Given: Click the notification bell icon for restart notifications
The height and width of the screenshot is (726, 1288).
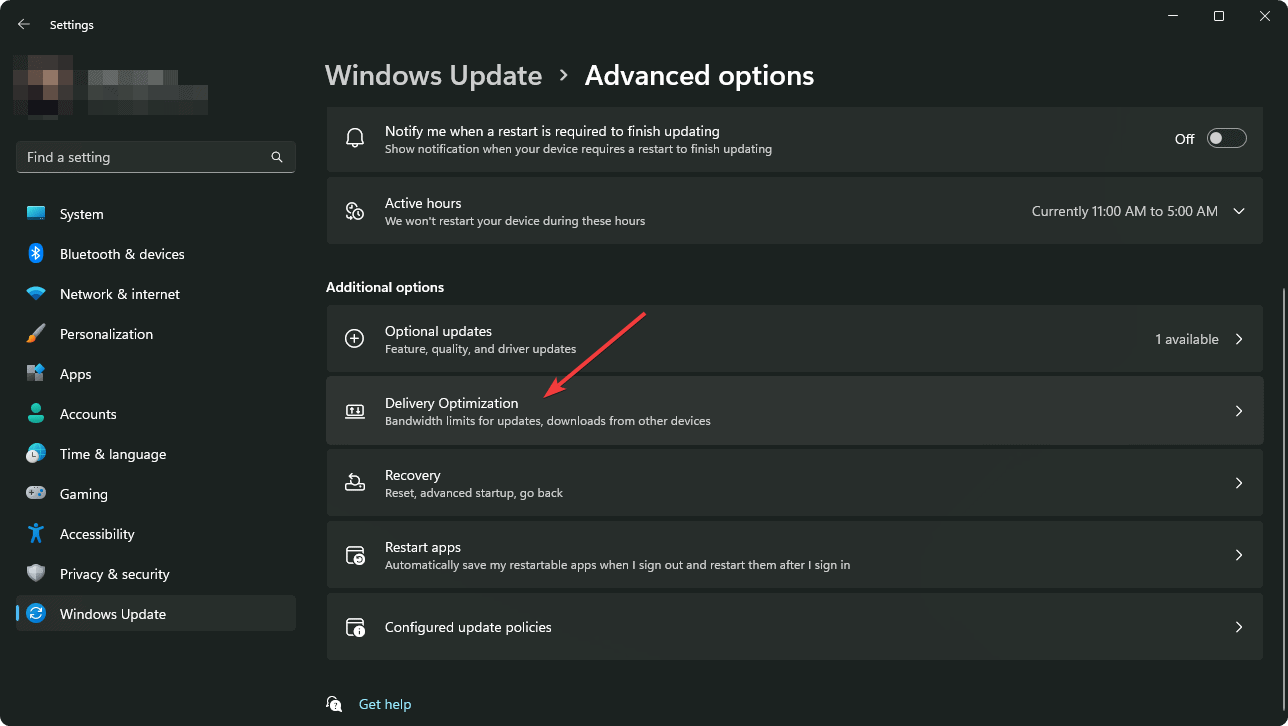Looking at the screenshot, I should pyautogui.click(x=355, y=137).
